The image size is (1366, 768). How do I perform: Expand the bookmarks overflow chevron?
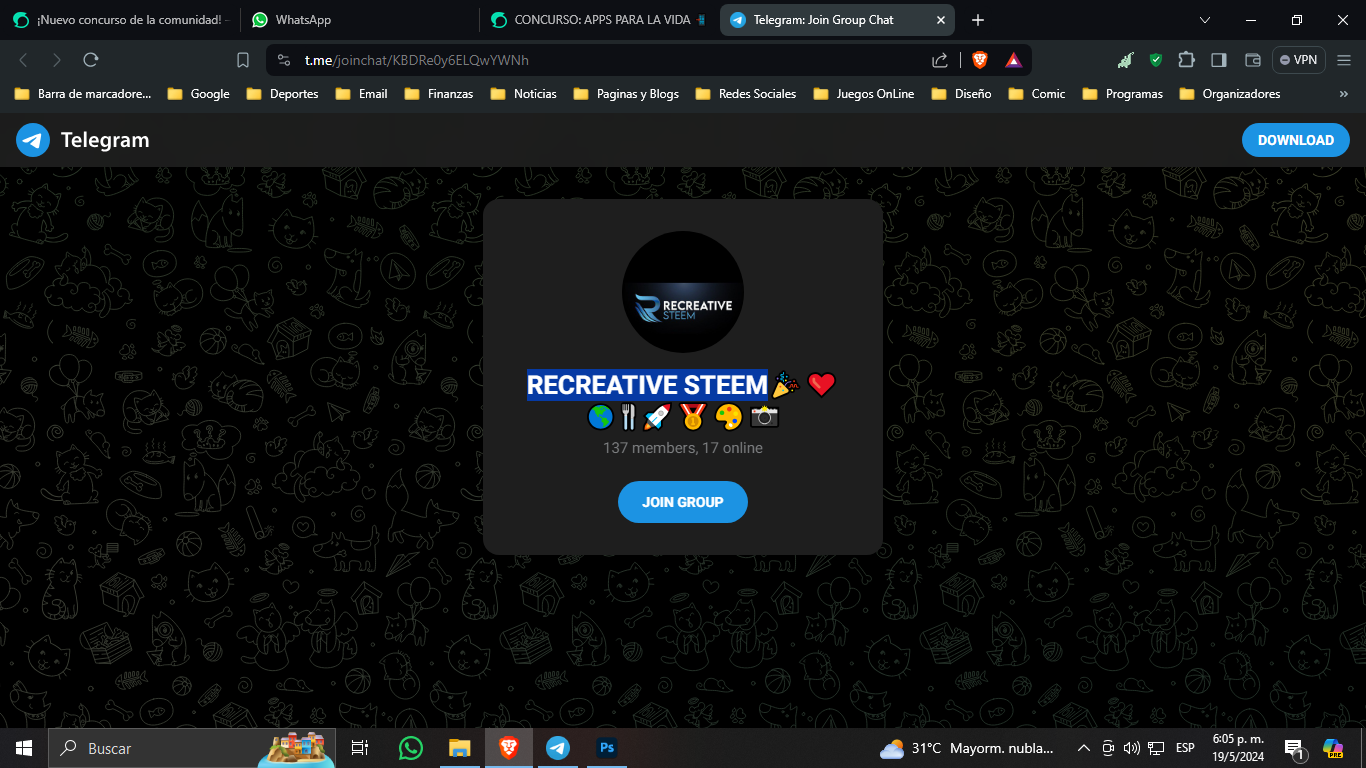coord(1343,94)
